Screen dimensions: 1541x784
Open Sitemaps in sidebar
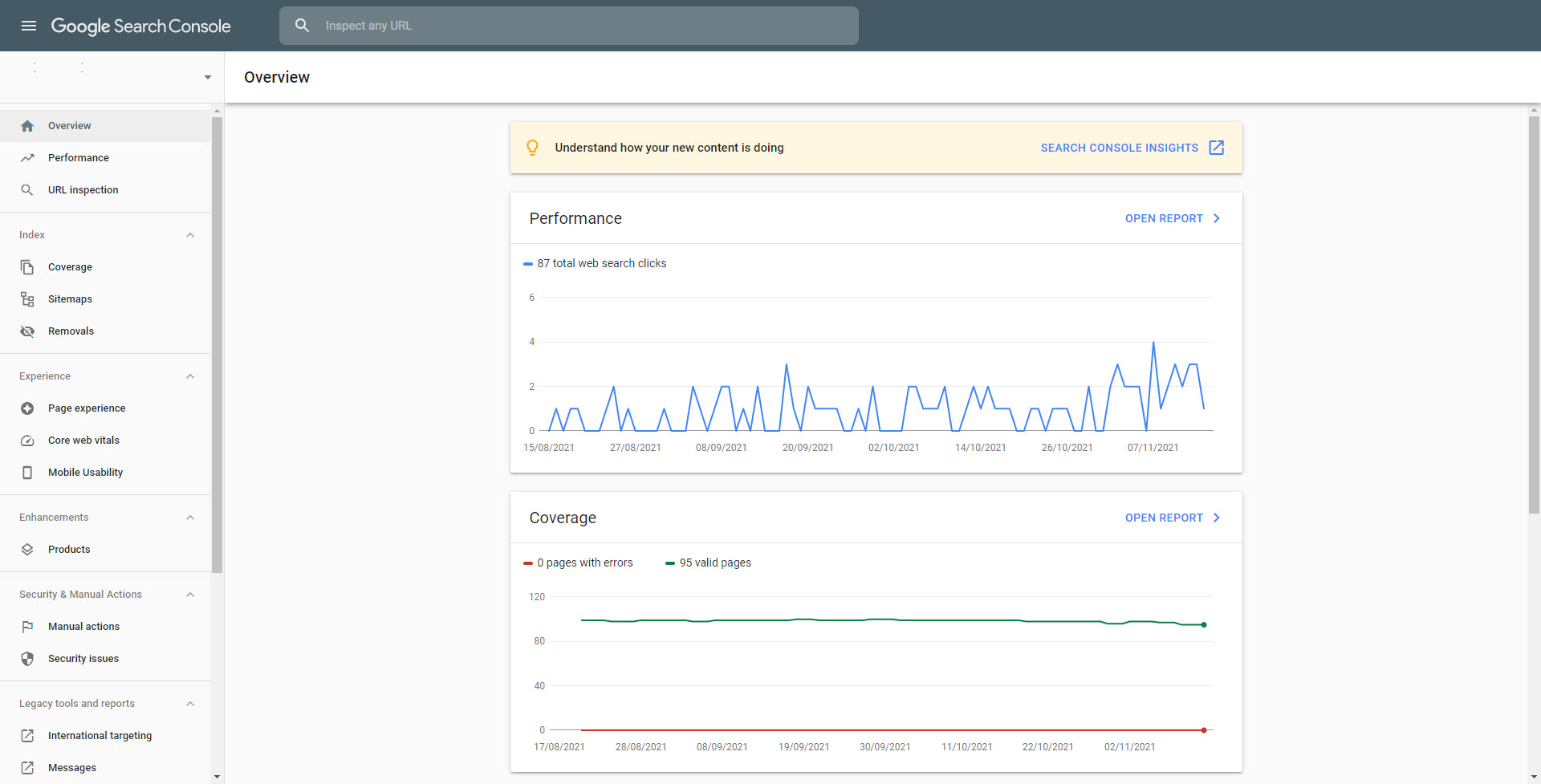click(105, 299)
